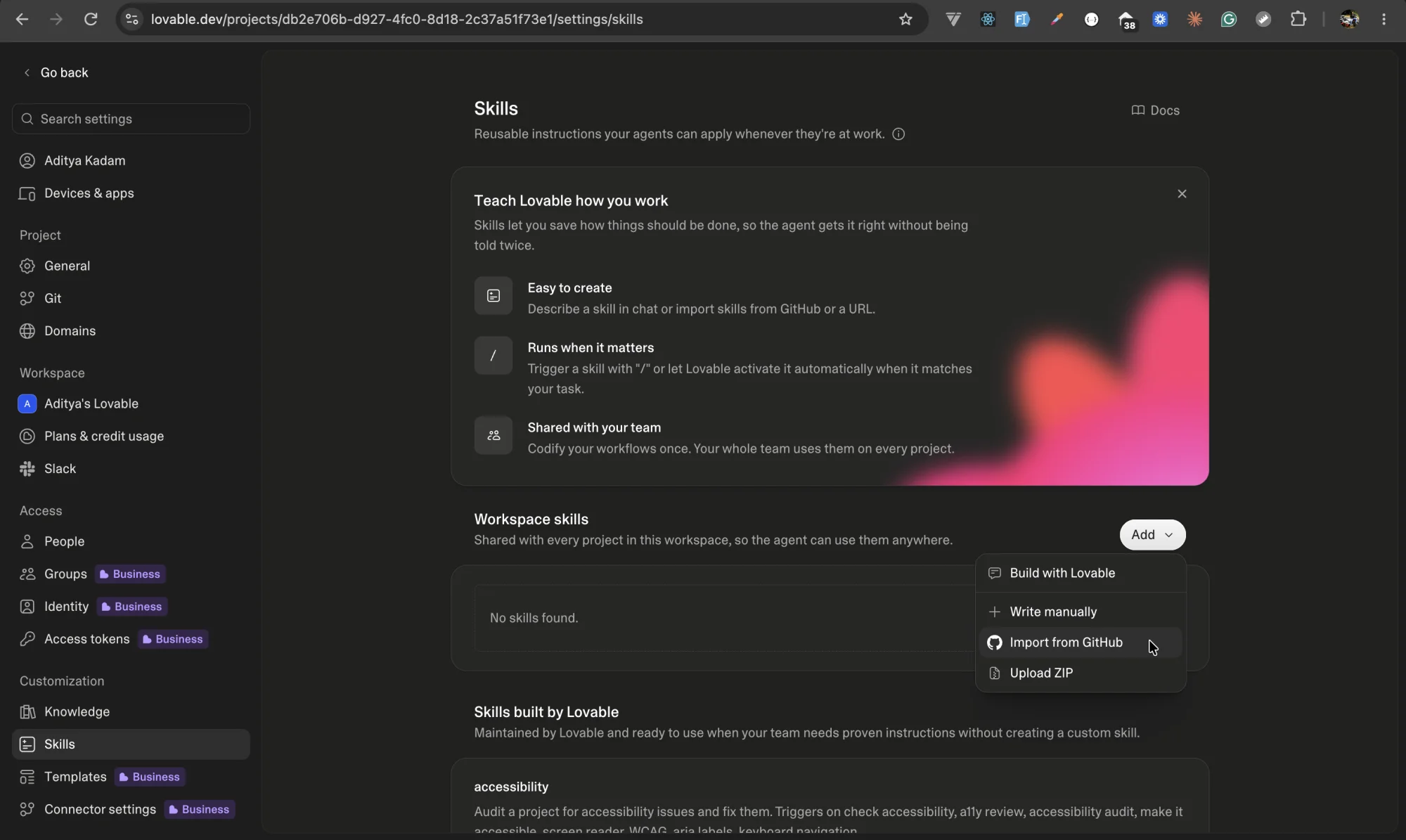Open the browser Extensions puzzle icon
The image size is (1406, 840).
click(x=1298, y=19)
